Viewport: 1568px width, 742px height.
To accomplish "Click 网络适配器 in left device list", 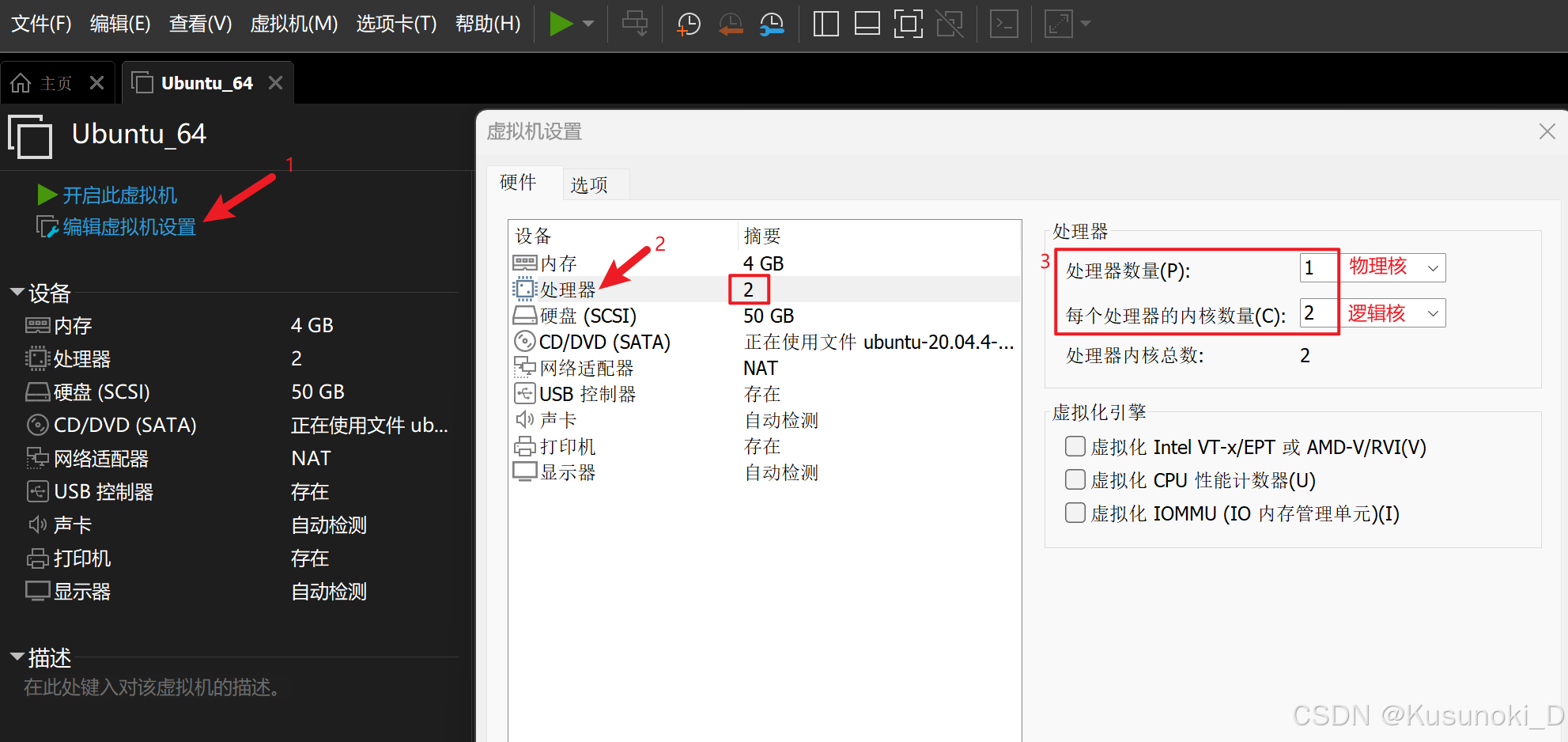I will click(x=101, y=458).
